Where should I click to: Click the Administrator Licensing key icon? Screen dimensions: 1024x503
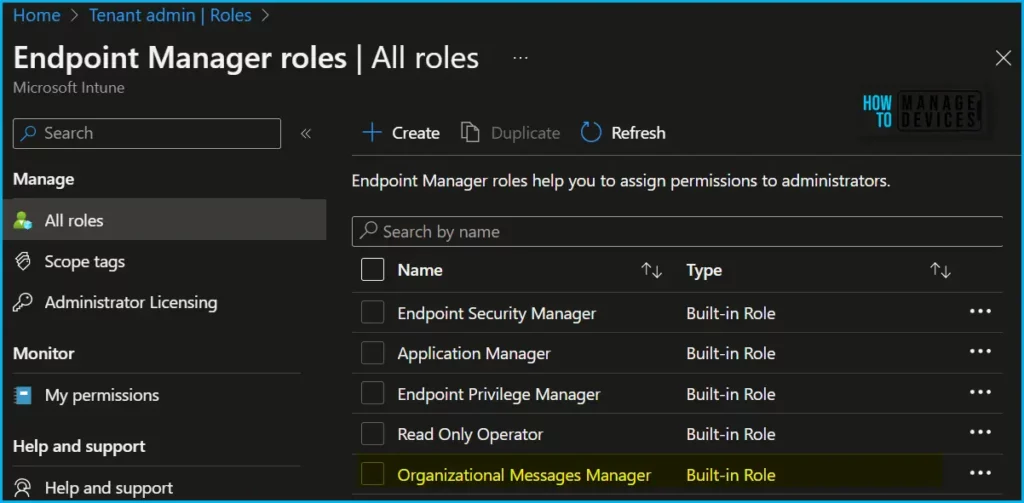pos(23,303)
